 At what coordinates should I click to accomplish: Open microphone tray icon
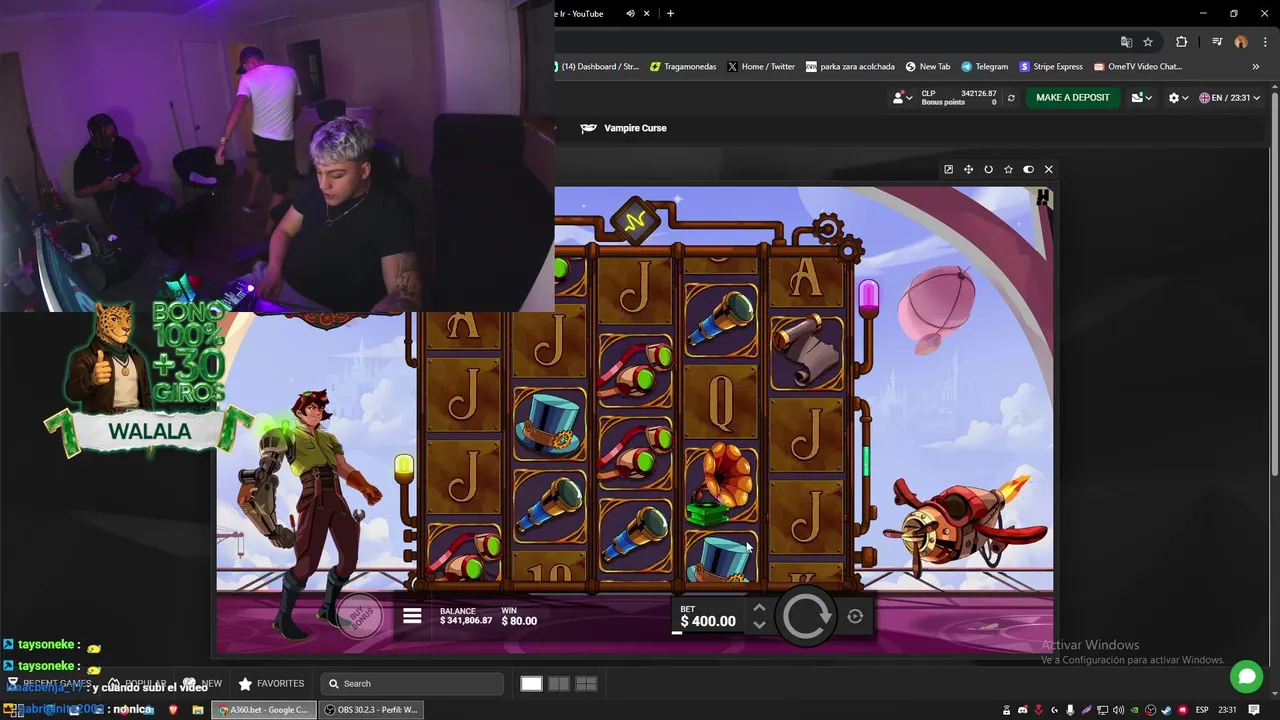1070,710
